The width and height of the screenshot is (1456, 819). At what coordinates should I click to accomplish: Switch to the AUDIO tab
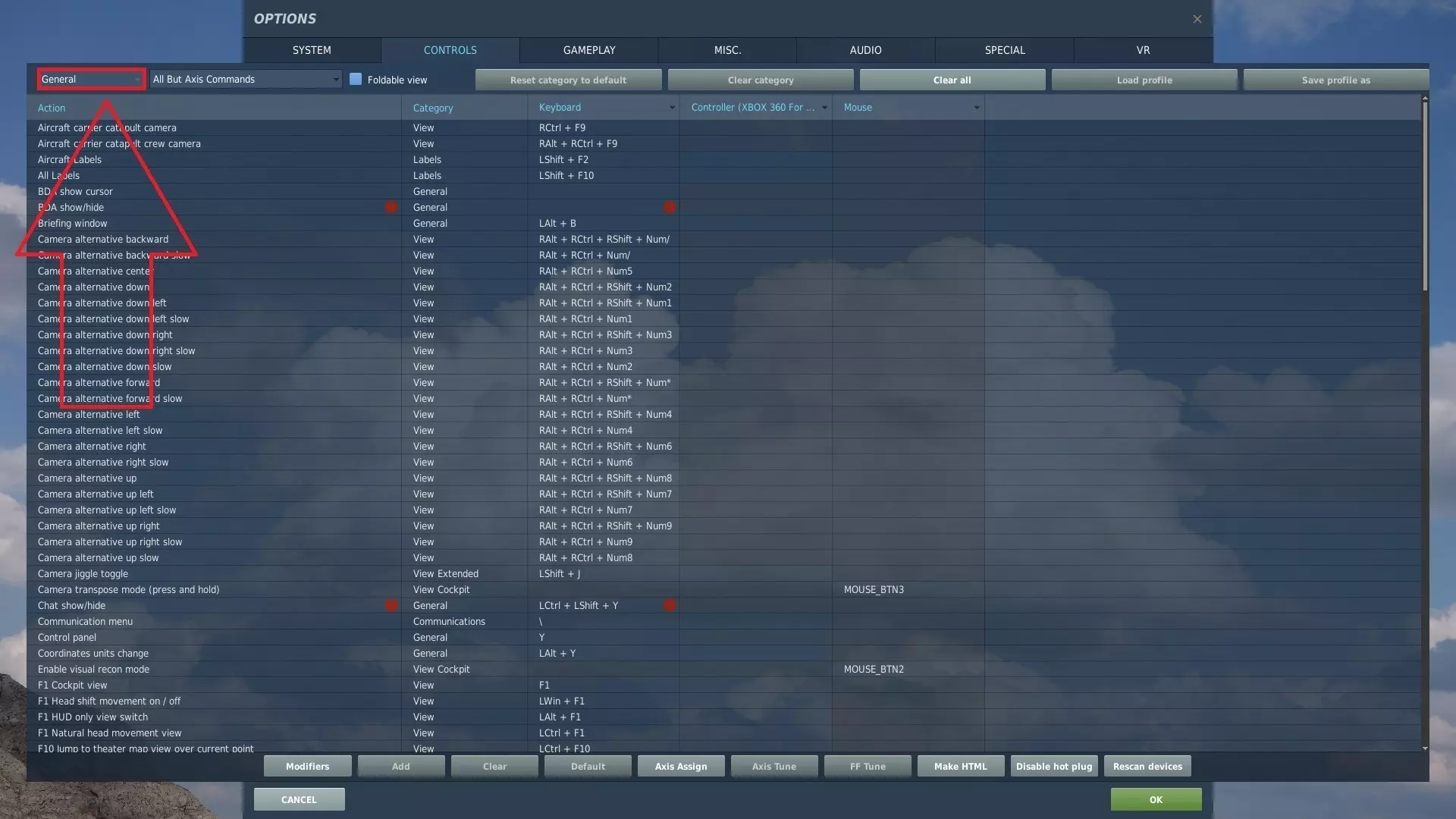tap(865, 50)
